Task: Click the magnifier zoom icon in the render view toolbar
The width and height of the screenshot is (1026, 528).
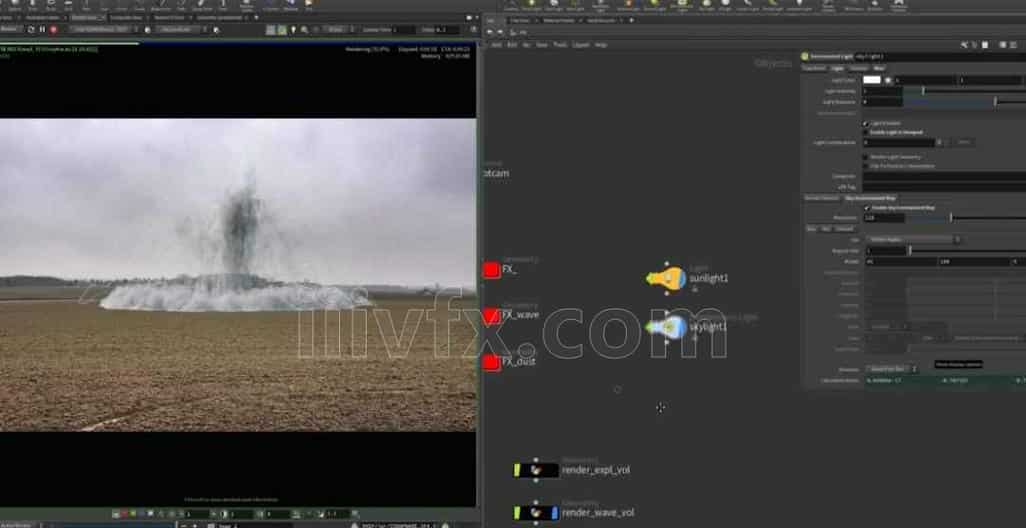Action: click(304, 29)
